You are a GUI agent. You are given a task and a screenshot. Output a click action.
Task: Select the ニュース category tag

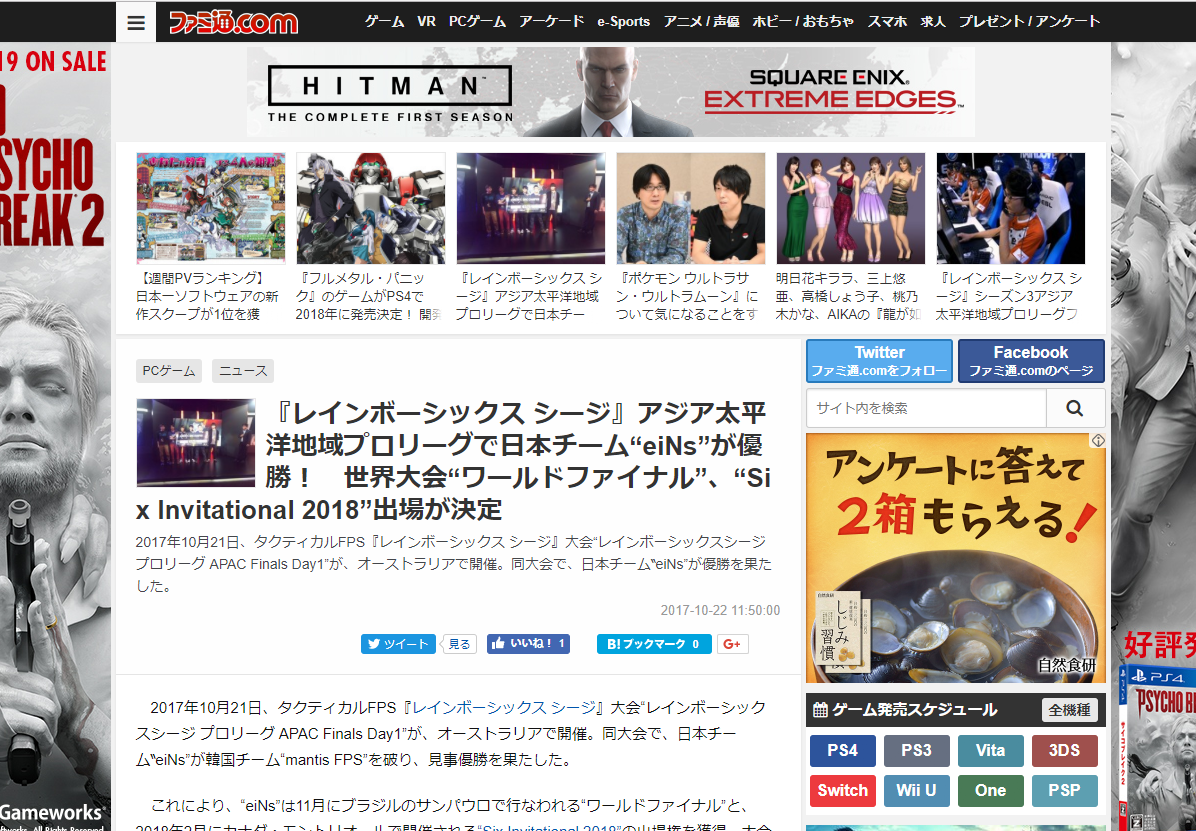pyautogui.click(x=243, y=371)
